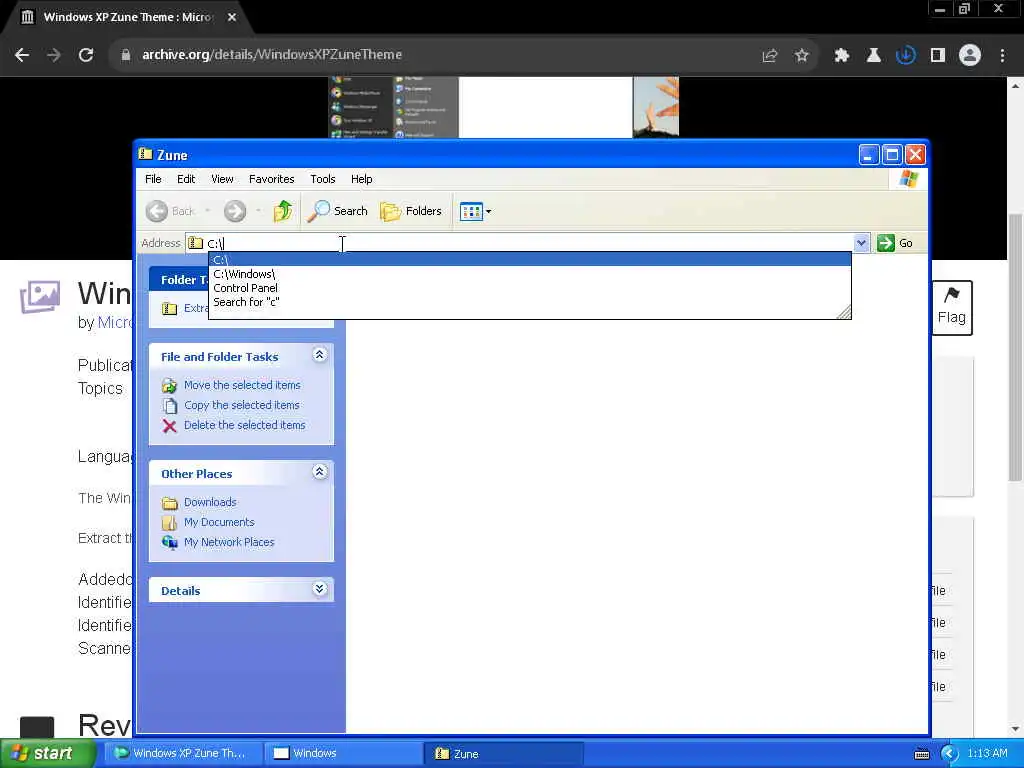Click the Flag button on archive.org page
Screen dimensions: 1024x768
point(952,308)
